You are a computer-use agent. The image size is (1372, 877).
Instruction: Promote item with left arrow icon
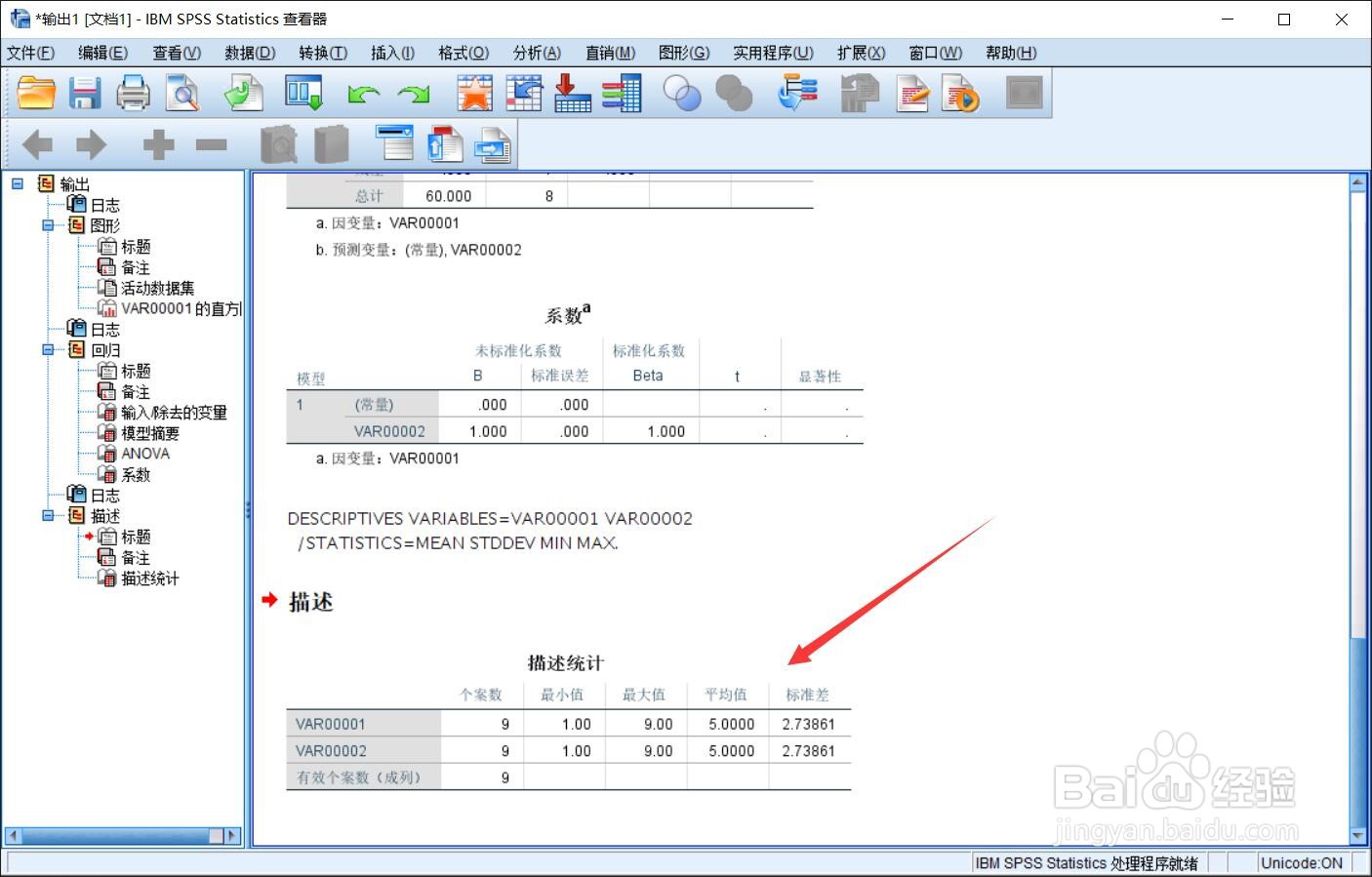pyautogui.click(x=37, y=145)
